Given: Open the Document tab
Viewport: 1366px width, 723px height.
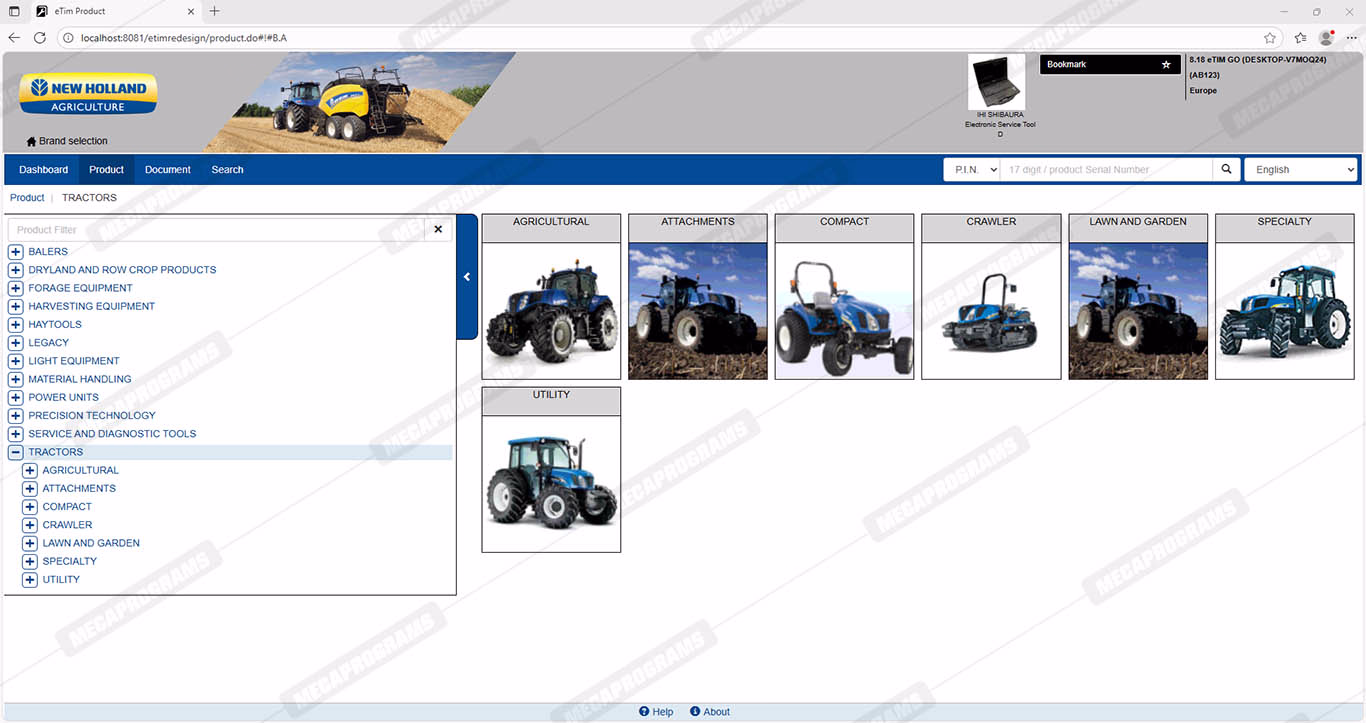Looking at the screenshot, I should [x=167, y=170].
